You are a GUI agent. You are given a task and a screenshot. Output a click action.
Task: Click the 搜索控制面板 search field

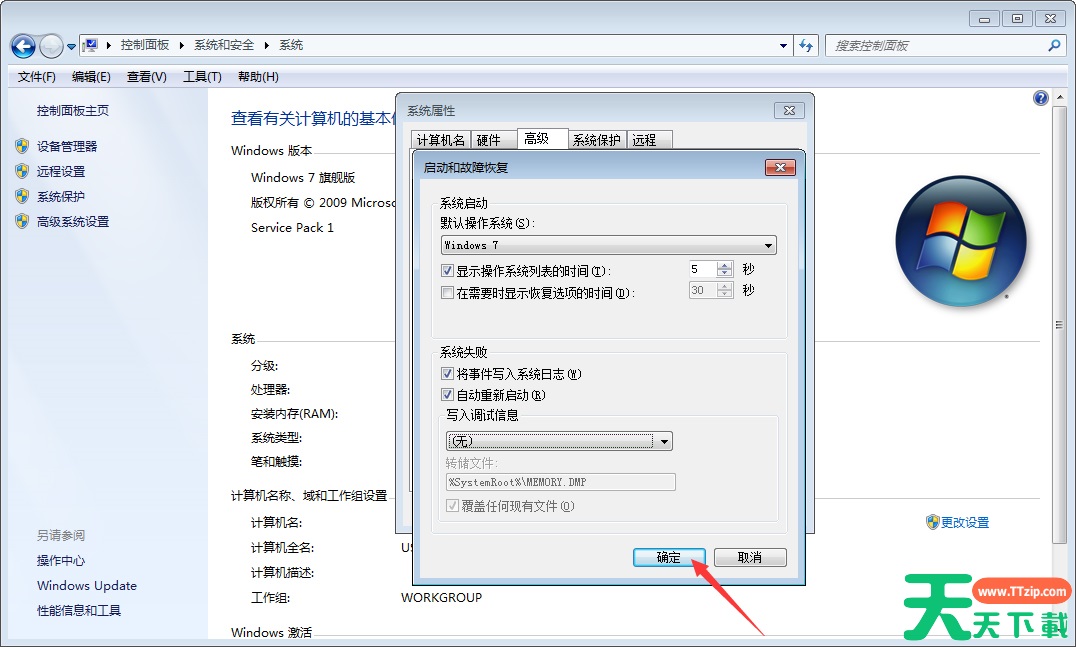click(x=937, y=45)
